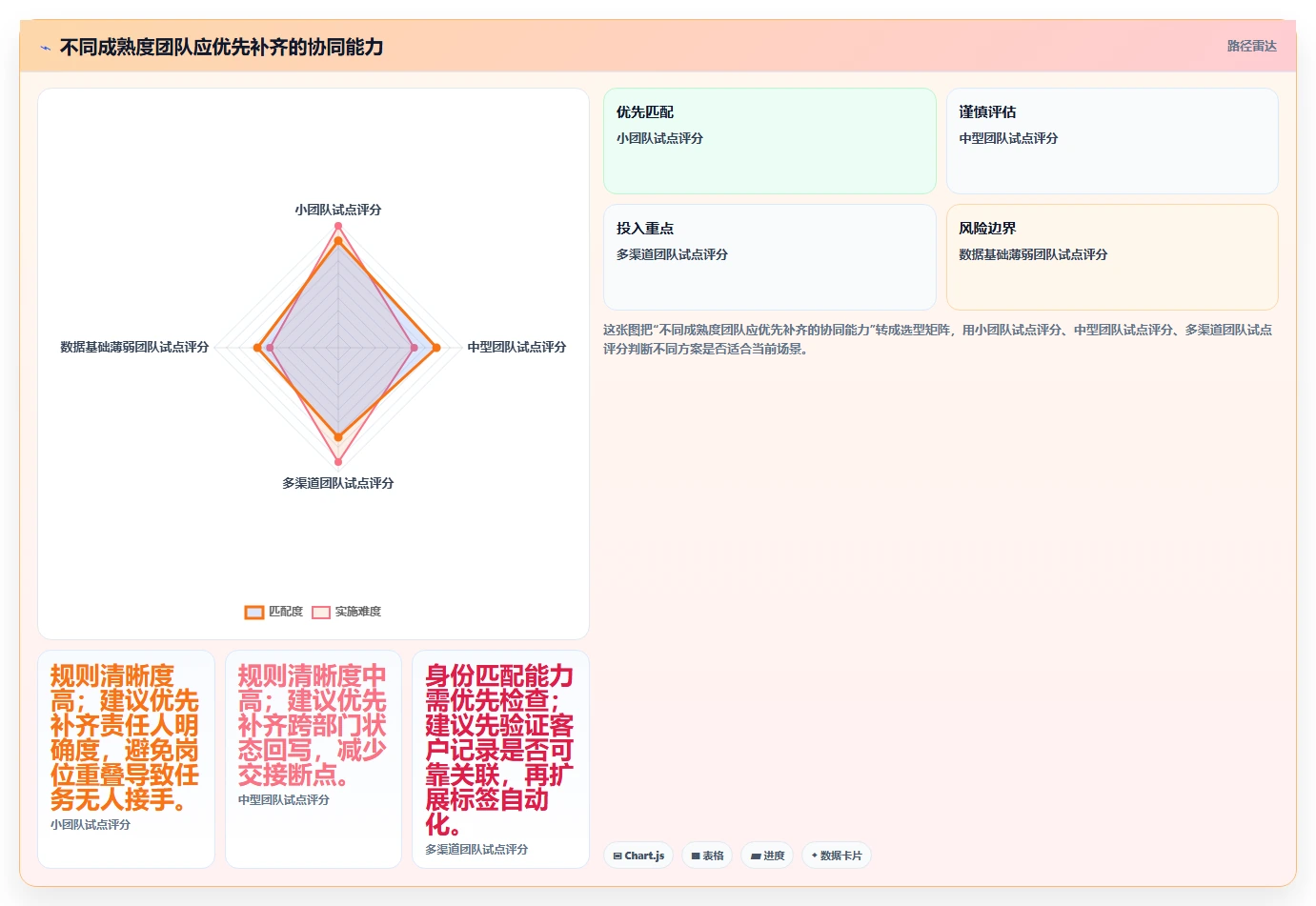
Task: Open the pink 规则清晰度中高 insight card
Action: (x=314, y=759)
